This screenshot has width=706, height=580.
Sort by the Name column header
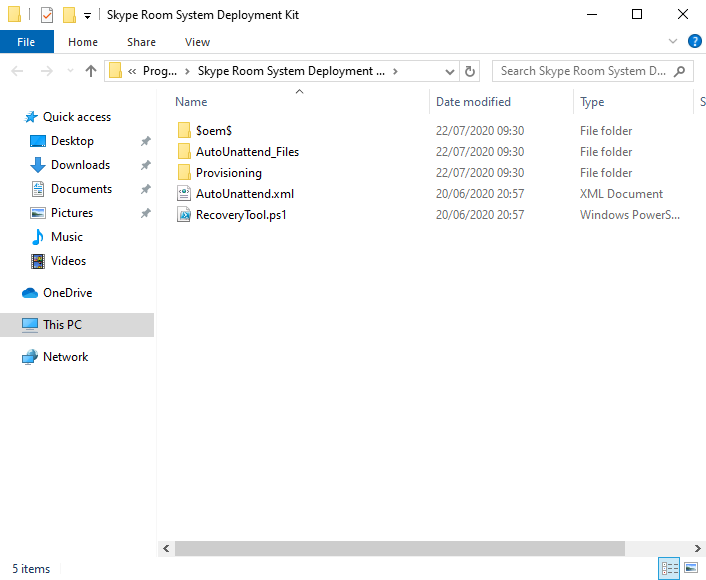click(x=191, y=102)
